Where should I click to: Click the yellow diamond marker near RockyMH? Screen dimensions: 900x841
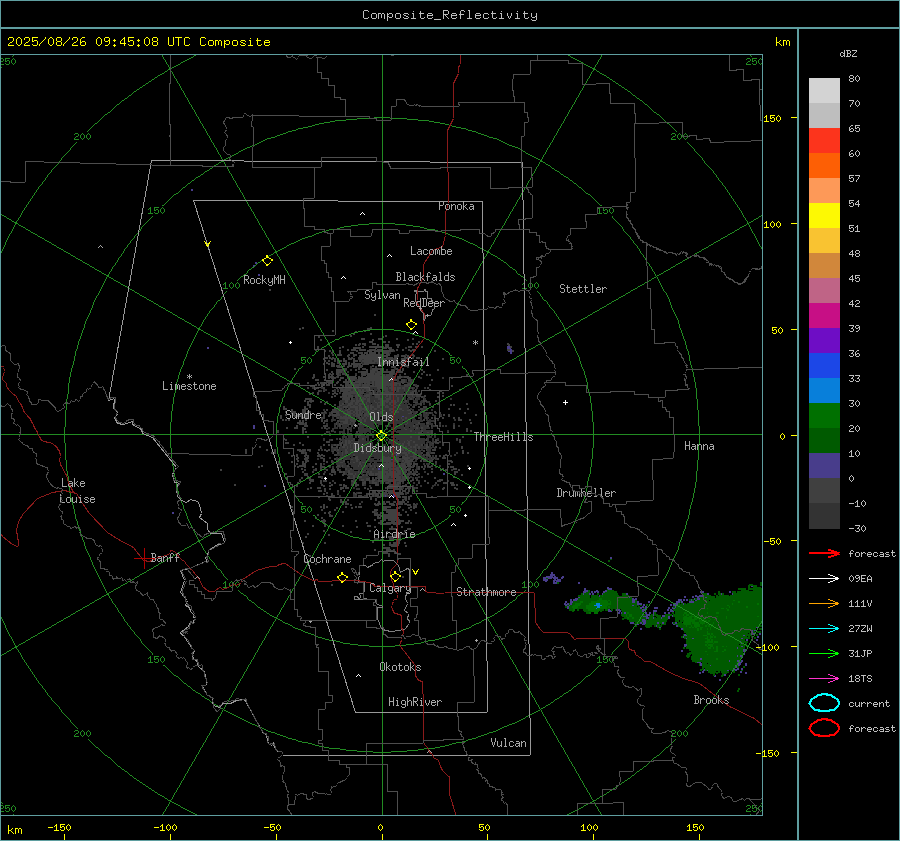[x=267, y=261]
